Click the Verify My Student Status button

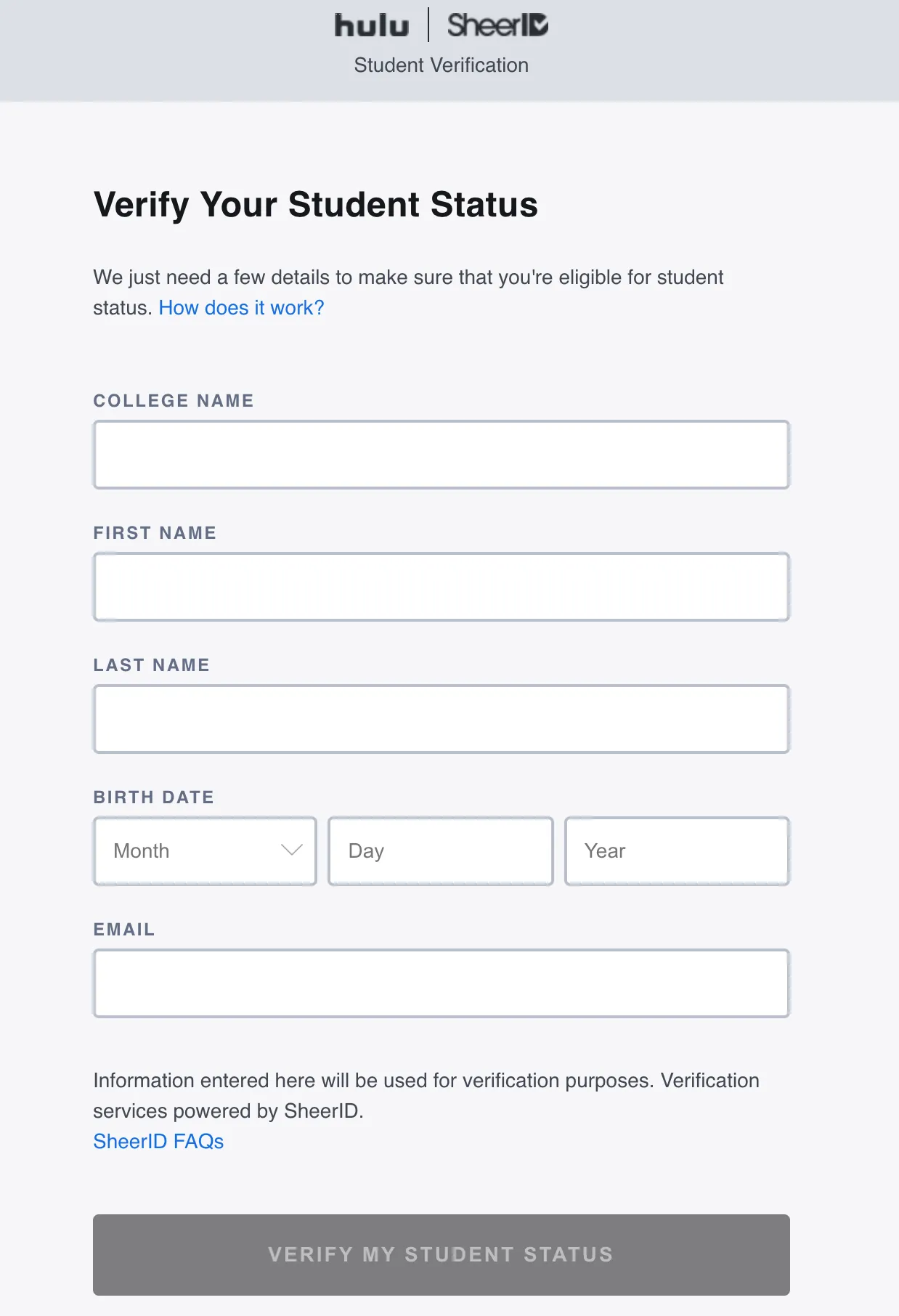pos(441,1254)
